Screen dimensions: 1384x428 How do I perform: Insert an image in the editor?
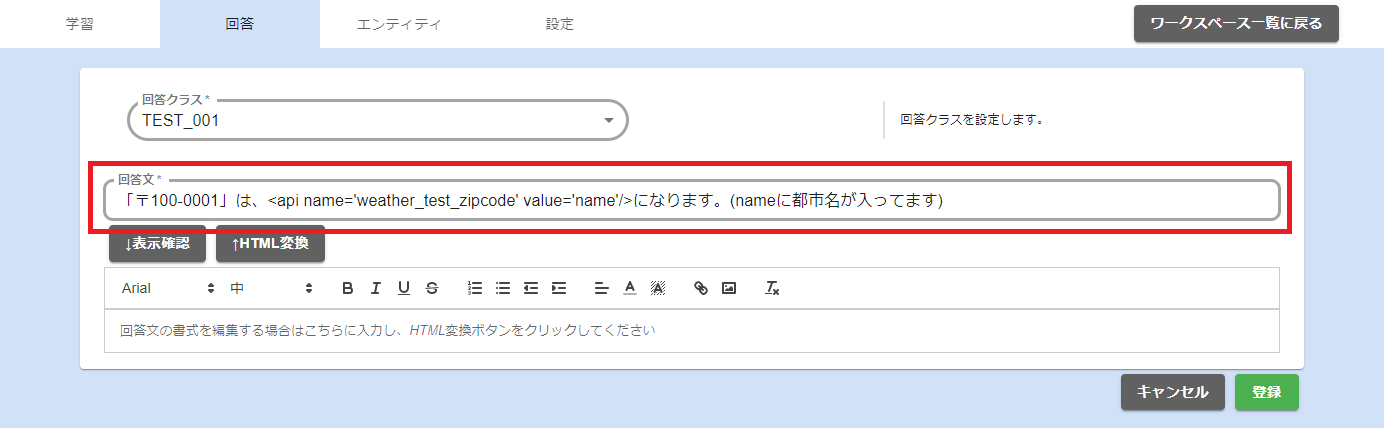(729, 288)
